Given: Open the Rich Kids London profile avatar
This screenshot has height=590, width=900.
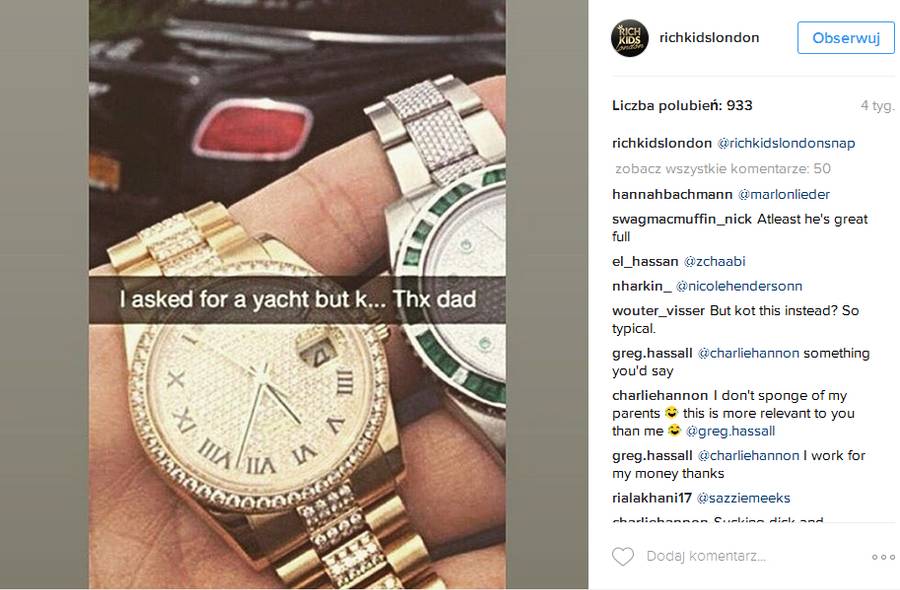Looking at the screenshot, I should click(630, 38).
